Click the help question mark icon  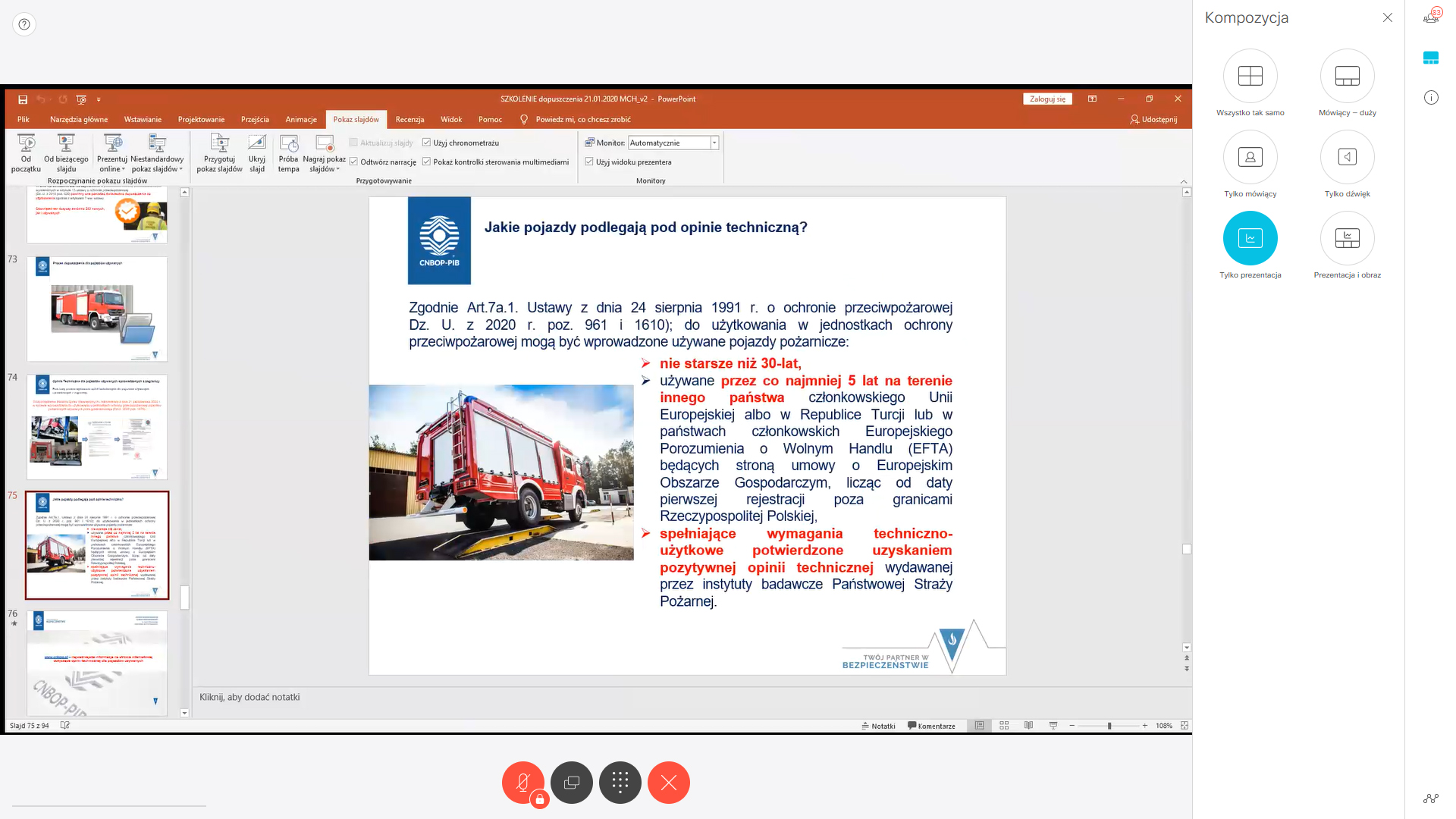(24, 24)
